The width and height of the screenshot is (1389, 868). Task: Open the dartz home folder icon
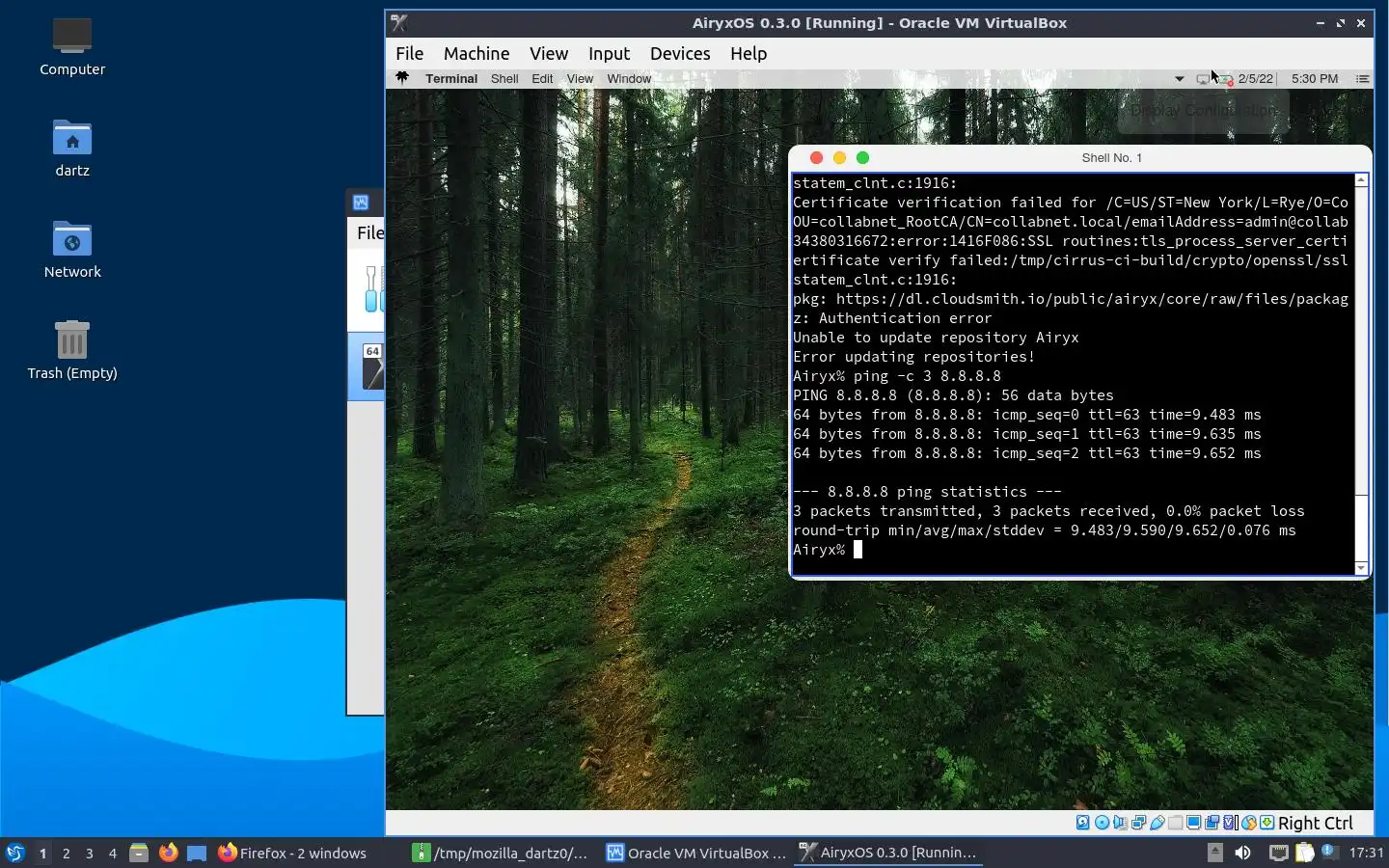pyautogui.click(x=72, y=148)
